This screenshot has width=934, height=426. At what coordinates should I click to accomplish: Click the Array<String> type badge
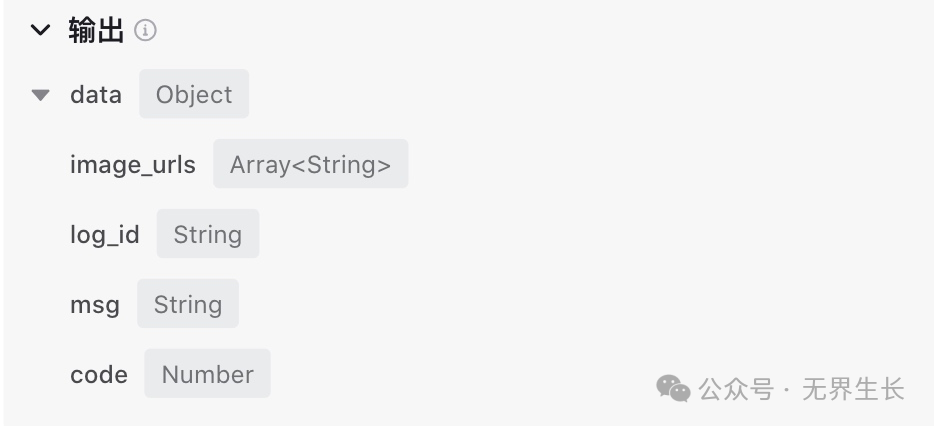(310, 165)
